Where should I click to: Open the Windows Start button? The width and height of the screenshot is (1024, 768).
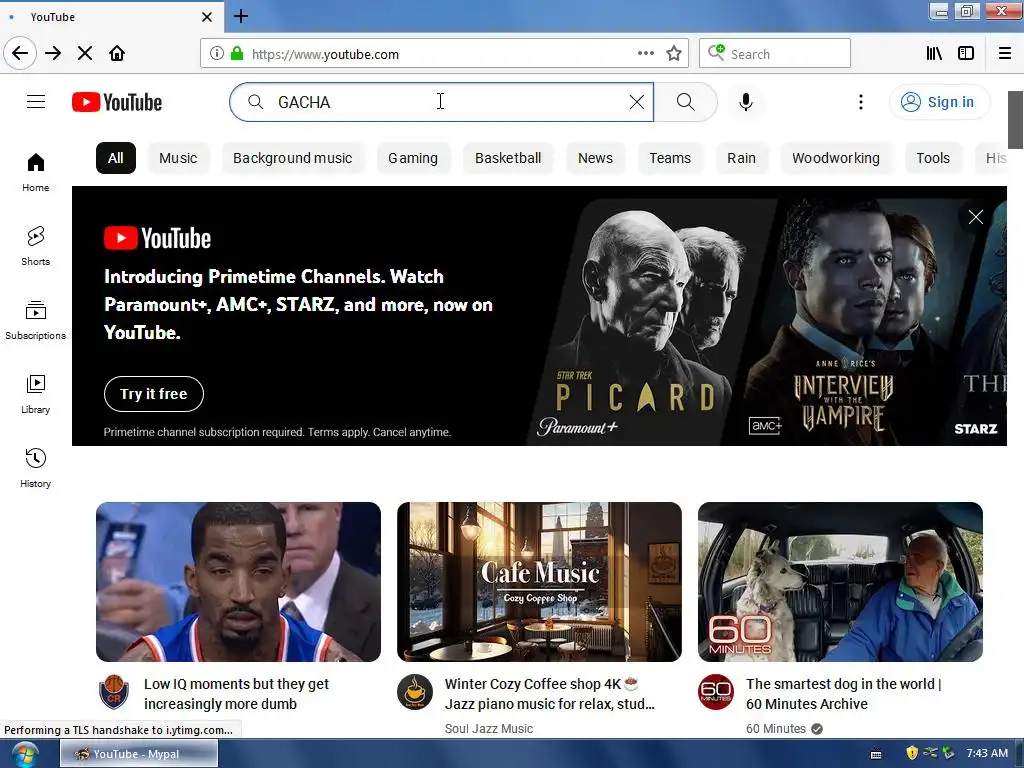(25, 754)
